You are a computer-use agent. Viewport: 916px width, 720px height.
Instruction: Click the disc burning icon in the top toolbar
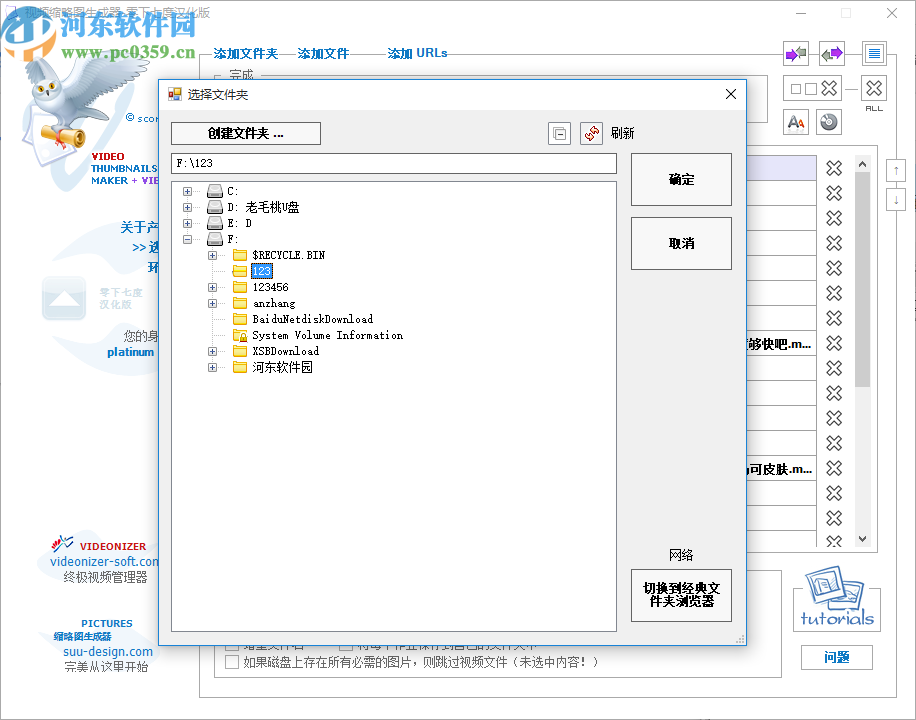click(x=829, y=122)
